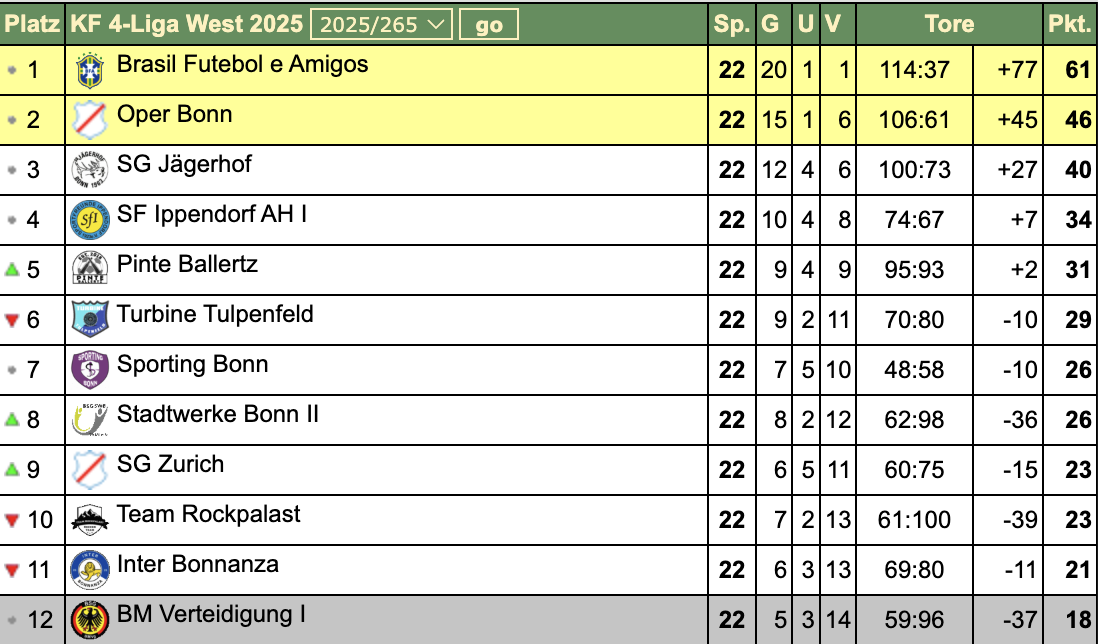The height and width of the screenshot is (644, 1098).
Task: Click the BM Verteidigung I eagle crest
Action: (90, 620)
